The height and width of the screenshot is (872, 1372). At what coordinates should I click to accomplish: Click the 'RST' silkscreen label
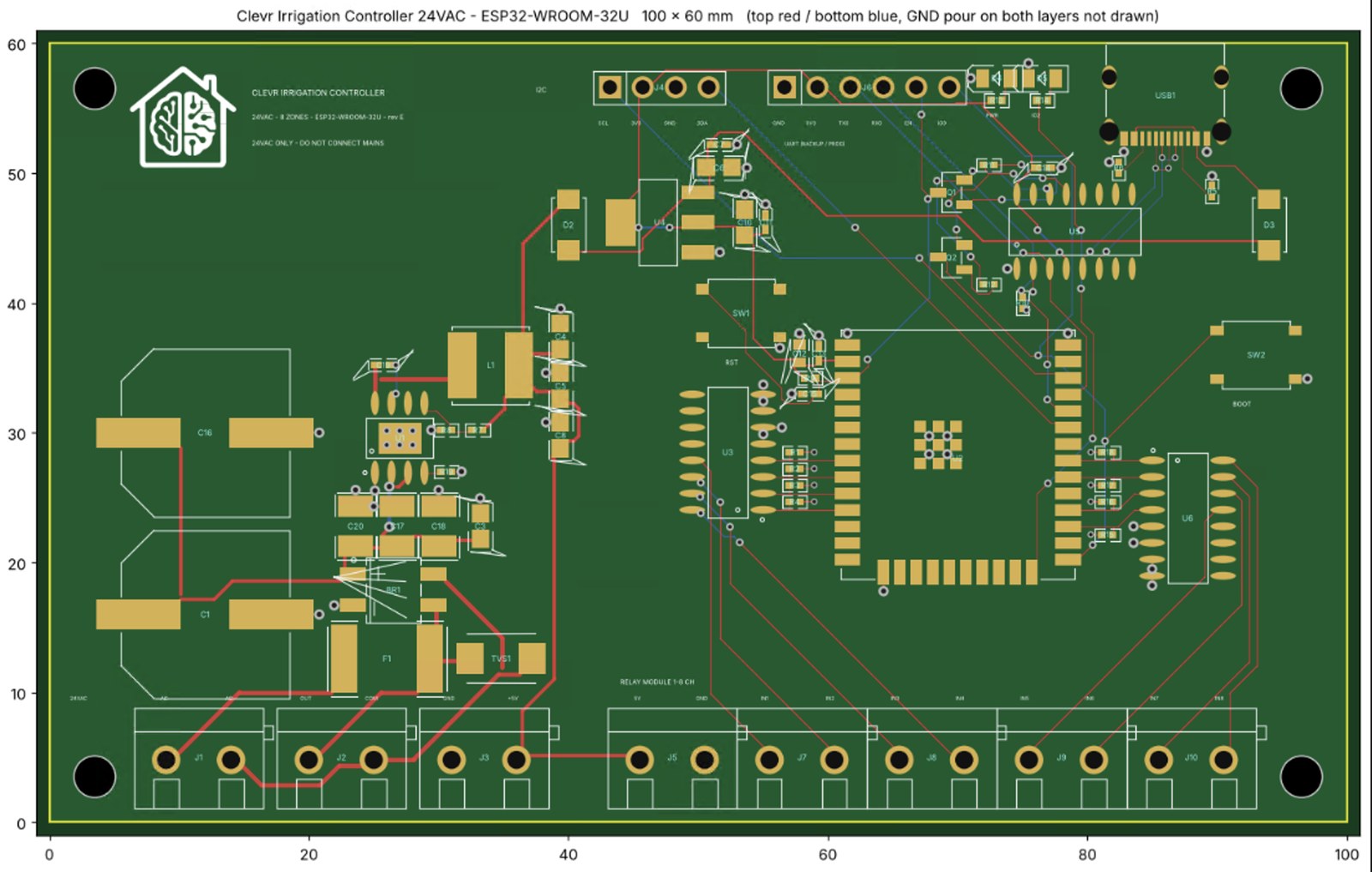pyautogui.click(x=731, y=363)
